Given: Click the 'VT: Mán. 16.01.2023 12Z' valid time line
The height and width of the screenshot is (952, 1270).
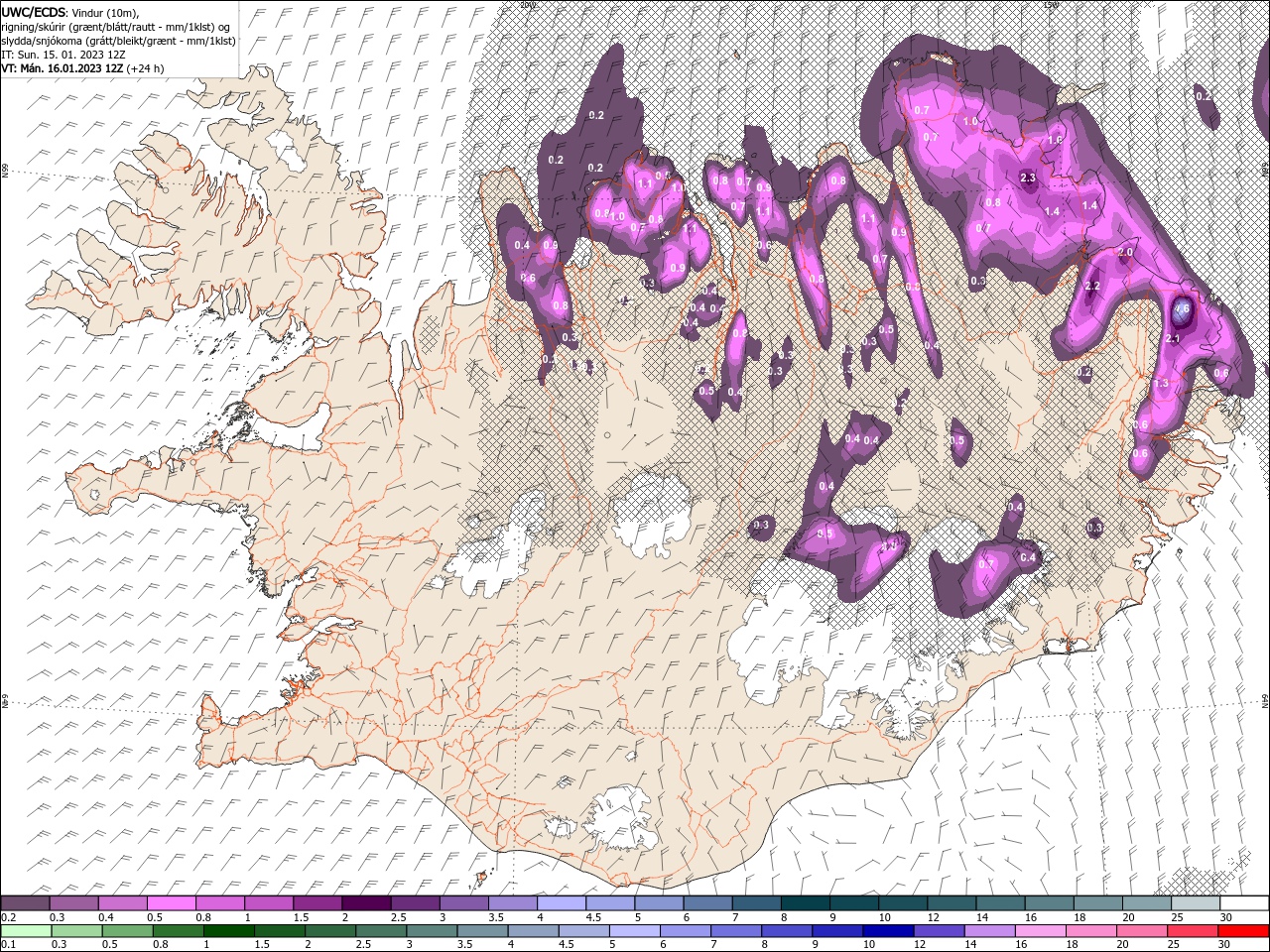Looking at the screenshot, I should [63, 68].
